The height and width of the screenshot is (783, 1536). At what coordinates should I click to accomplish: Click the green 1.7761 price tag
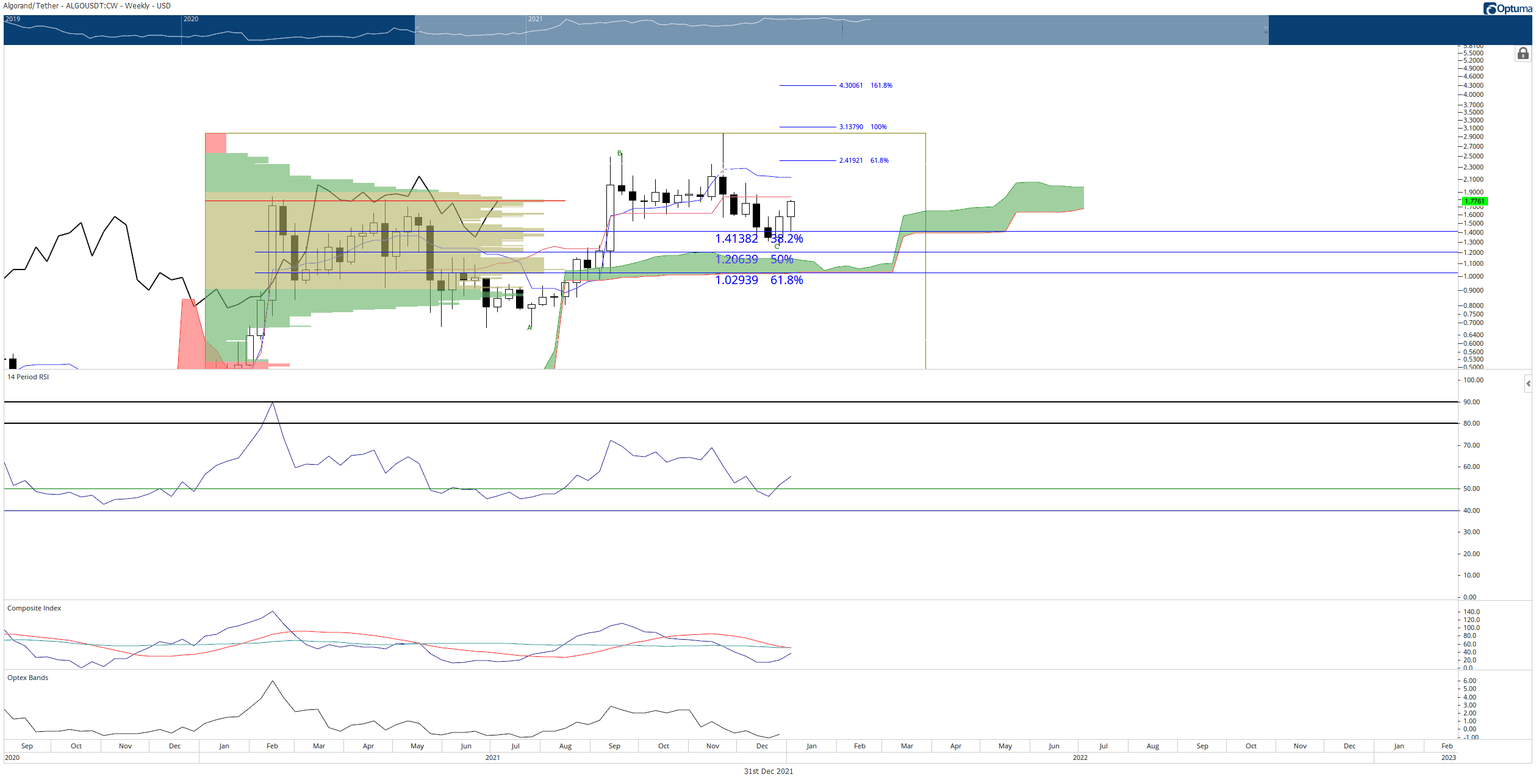coord(1473,202)
